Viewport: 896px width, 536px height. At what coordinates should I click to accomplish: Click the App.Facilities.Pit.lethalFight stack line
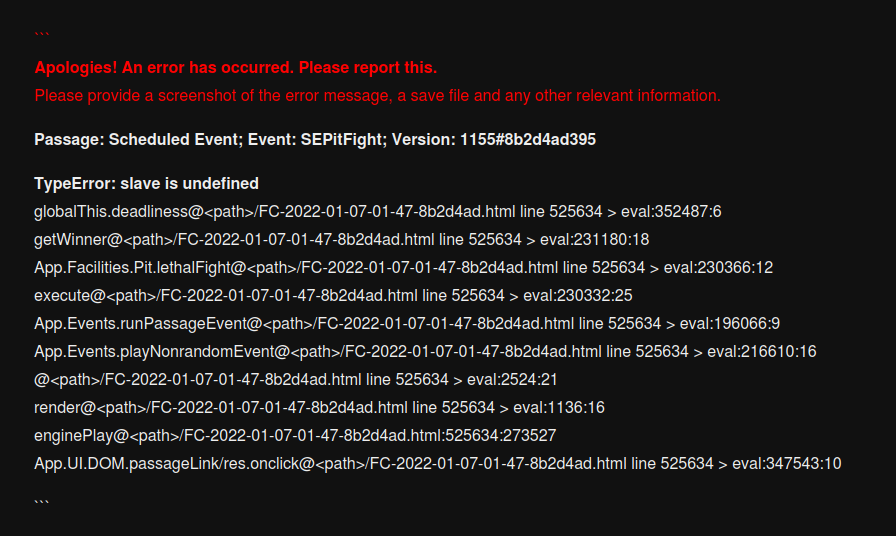point(403,268)
